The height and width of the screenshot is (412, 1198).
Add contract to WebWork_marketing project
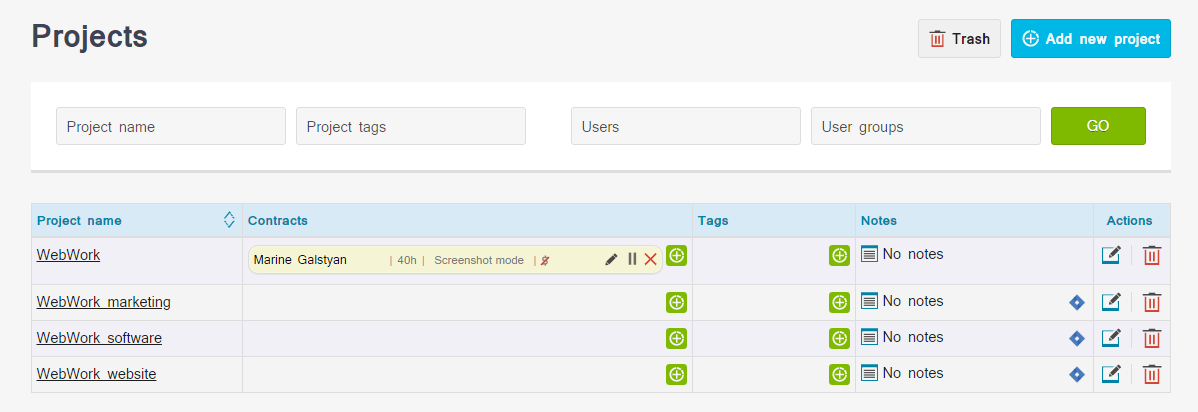(x=676, y=303)
